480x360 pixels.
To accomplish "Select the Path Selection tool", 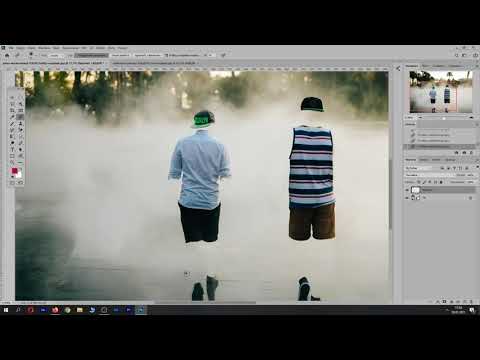I will pos(20,149).
